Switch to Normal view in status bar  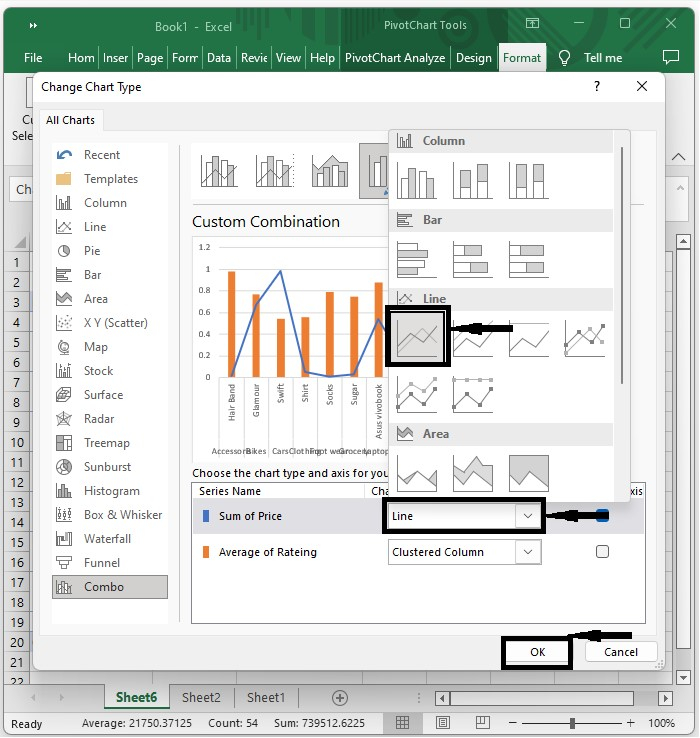[402, 722]
